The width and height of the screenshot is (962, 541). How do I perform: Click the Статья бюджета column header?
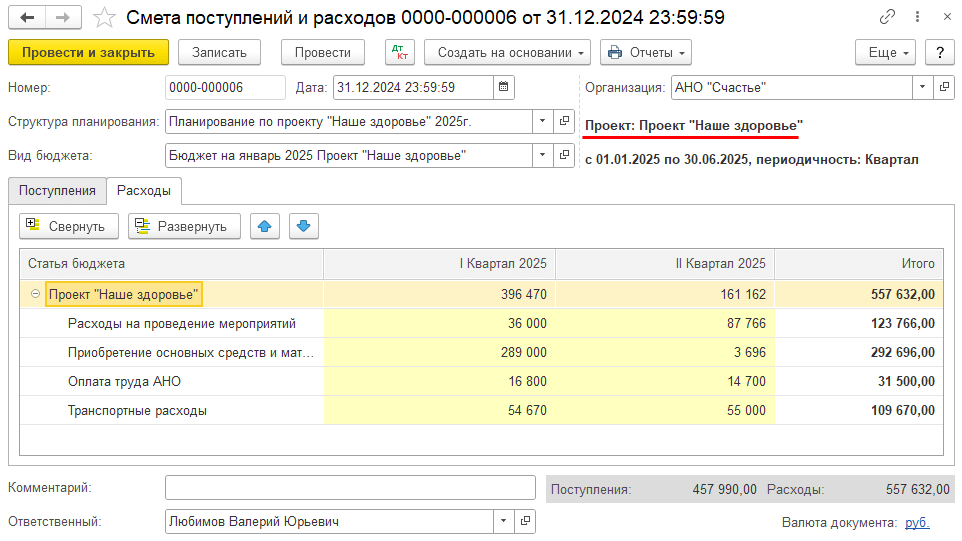(172, 264)
